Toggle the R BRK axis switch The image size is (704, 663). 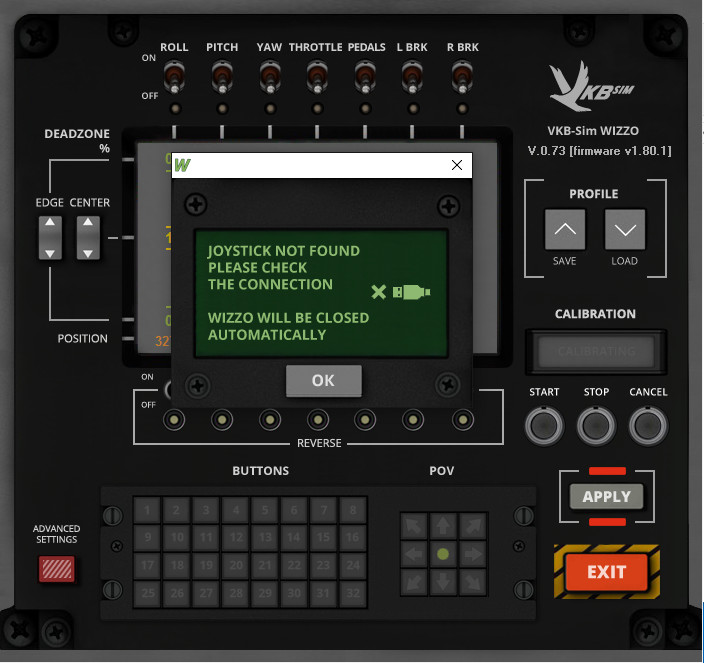[x=462, y=75]
